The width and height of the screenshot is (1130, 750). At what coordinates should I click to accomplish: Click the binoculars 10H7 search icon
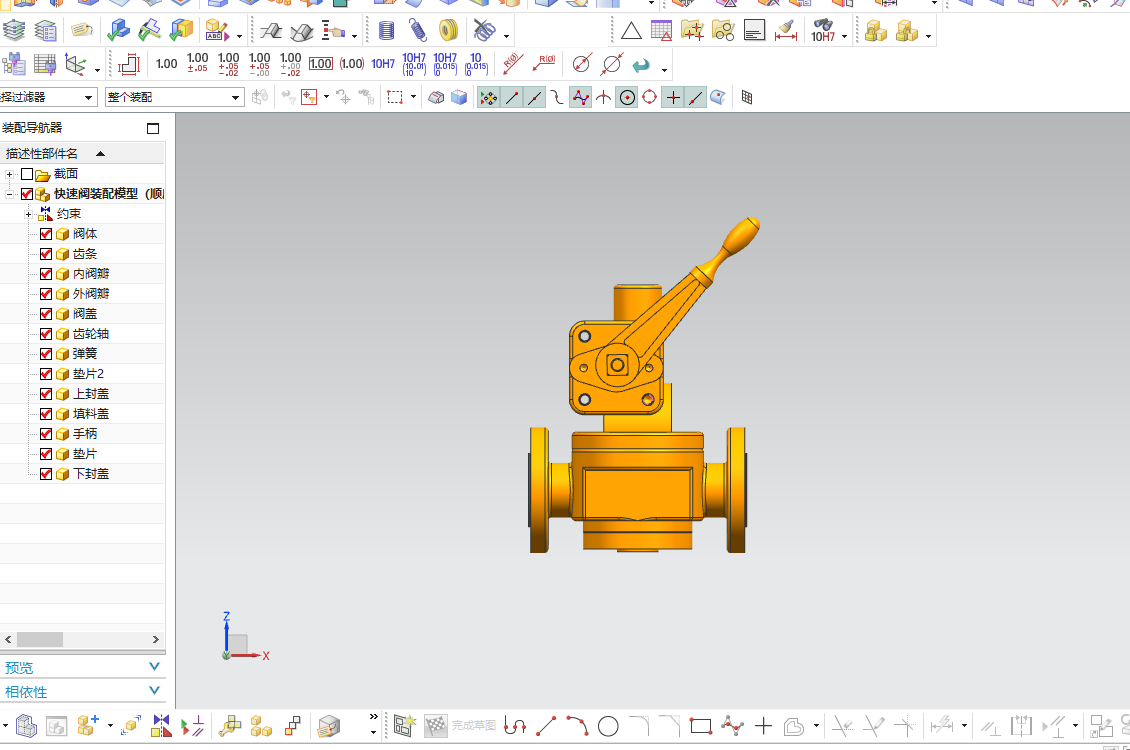pyautogui.click(x=823, y=31)
